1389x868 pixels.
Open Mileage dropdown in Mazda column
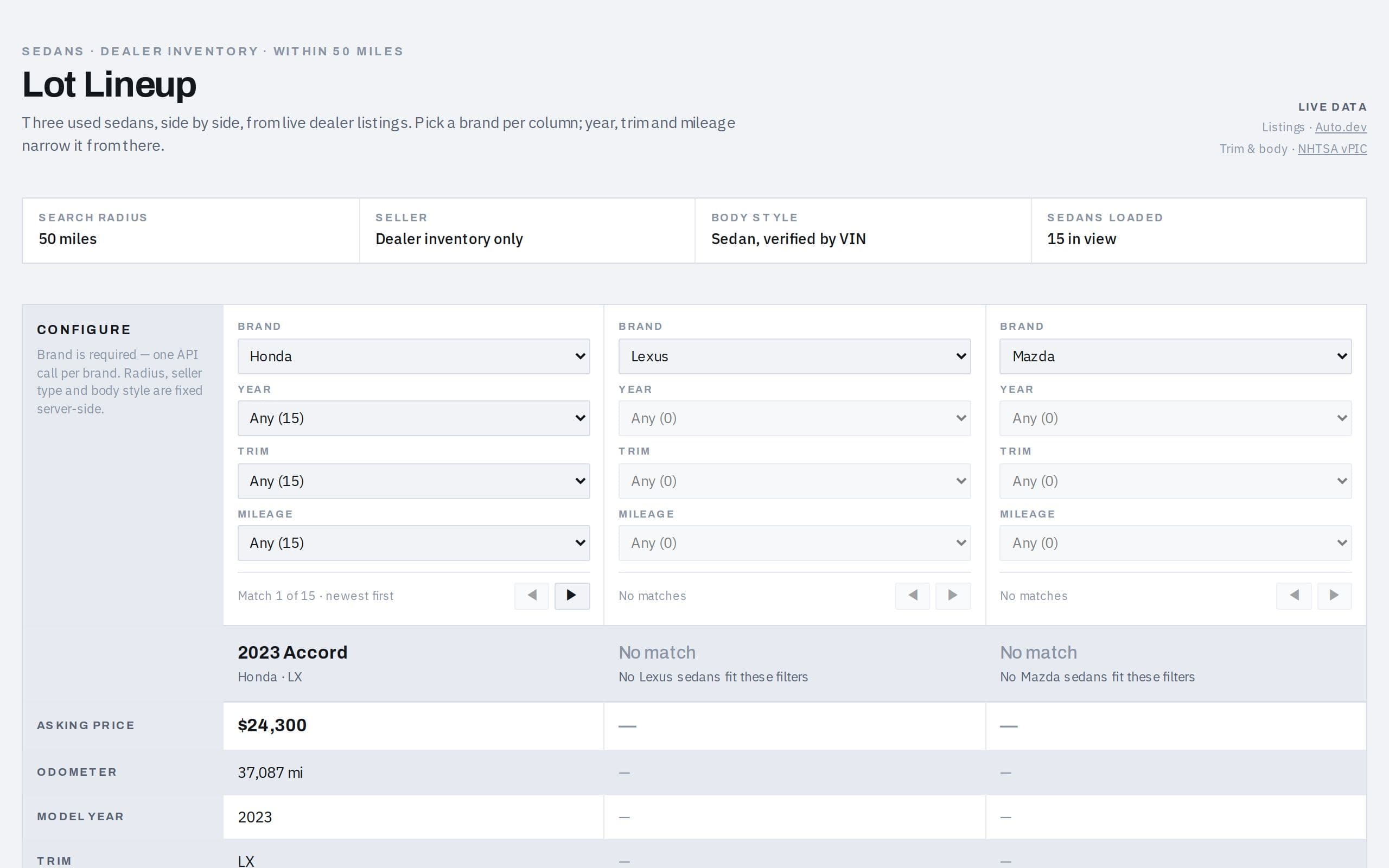click(x=1175, y=543)
